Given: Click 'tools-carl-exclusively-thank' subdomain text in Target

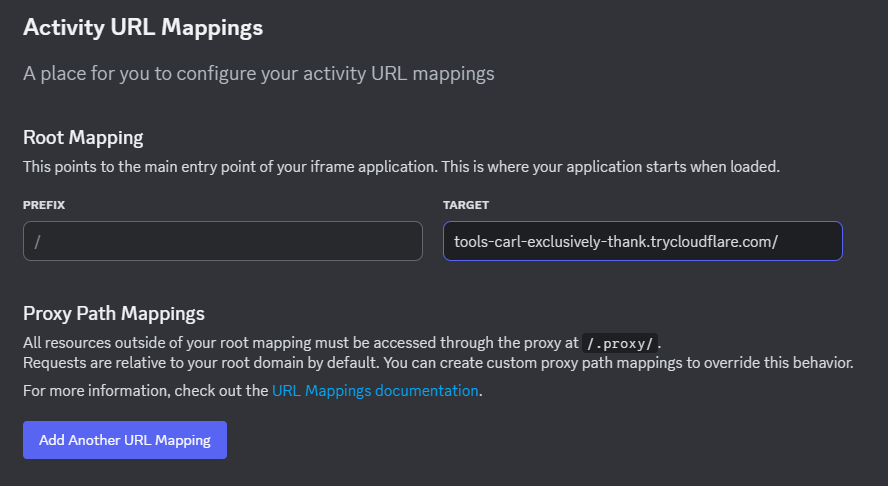Looking at the screenshot, I should click(x=550, y=242).
